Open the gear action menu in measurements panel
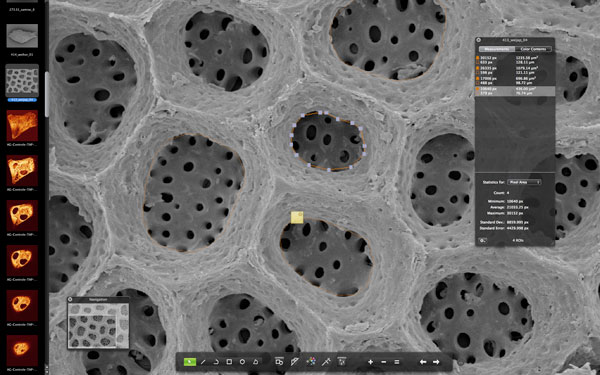Image resolution: width=600 pixels, height=375 pixels. 483,240
